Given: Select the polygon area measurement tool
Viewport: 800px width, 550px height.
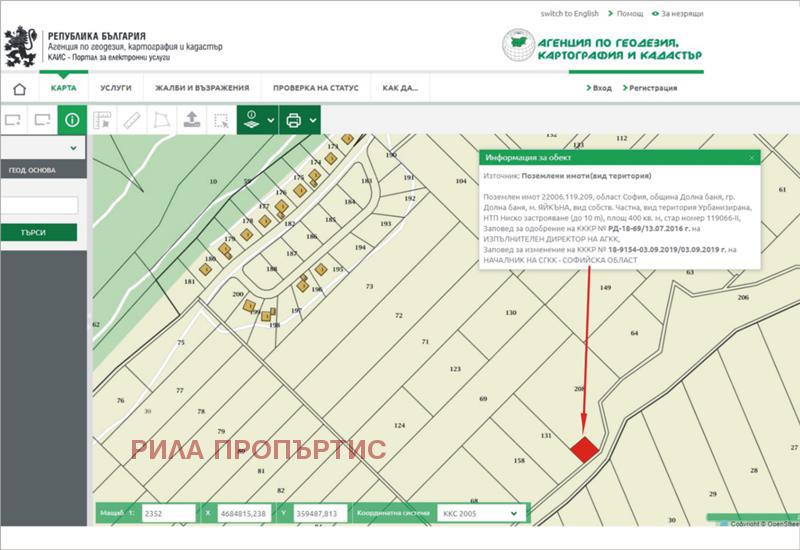Looking at the screenshot, I should tap(160, 120).
